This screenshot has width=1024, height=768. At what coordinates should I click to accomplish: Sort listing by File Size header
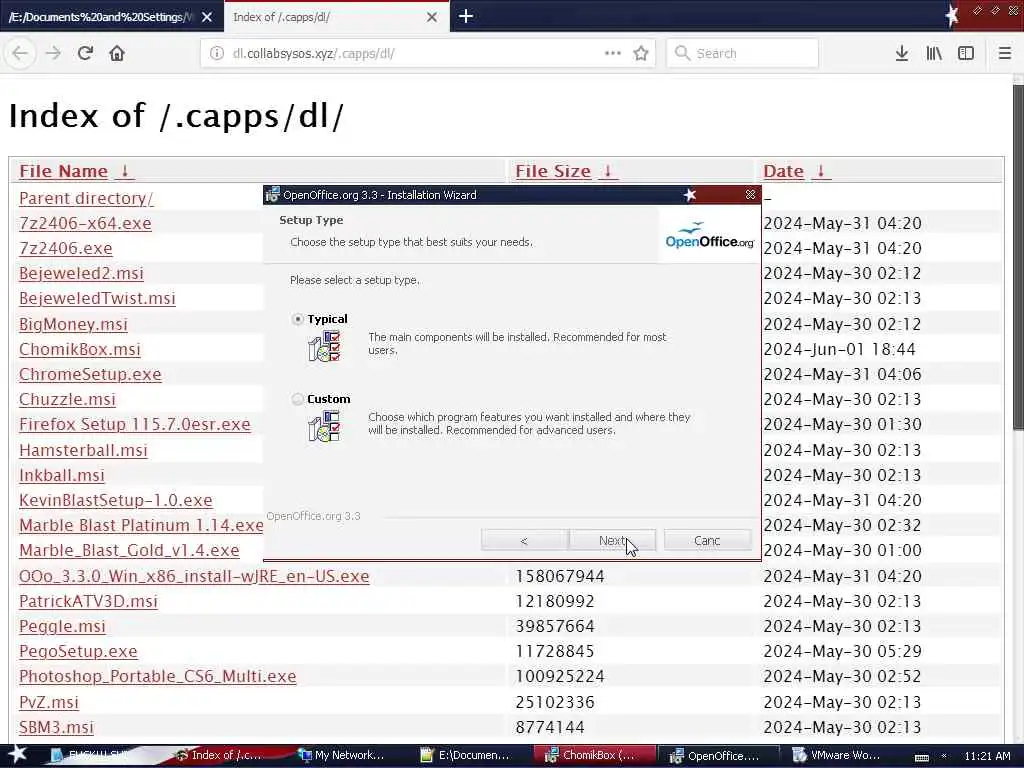pyautogui.click(x=553, y=171)
